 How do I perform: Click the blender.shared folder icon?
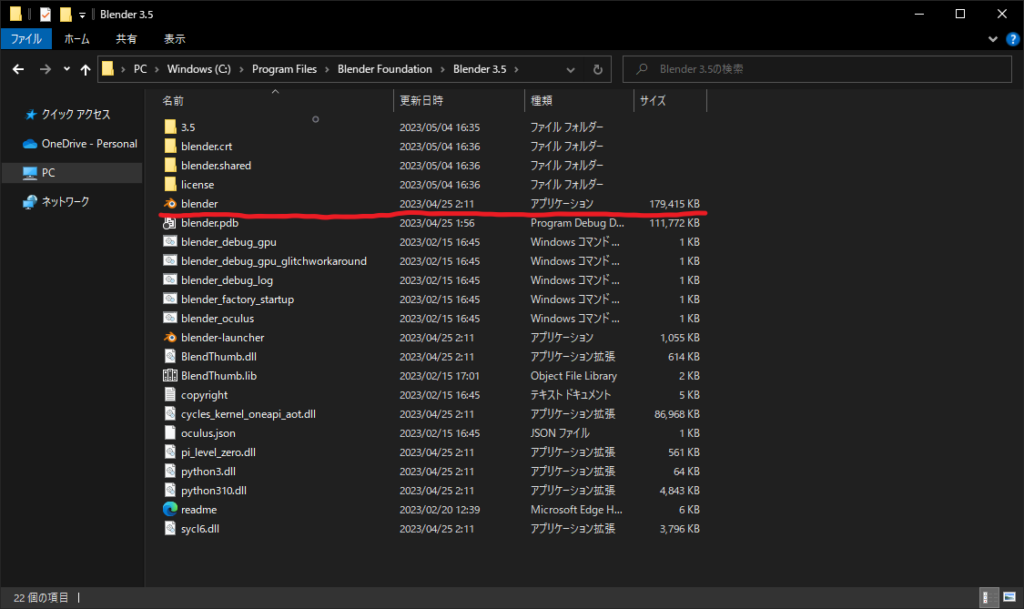(170, 165)
